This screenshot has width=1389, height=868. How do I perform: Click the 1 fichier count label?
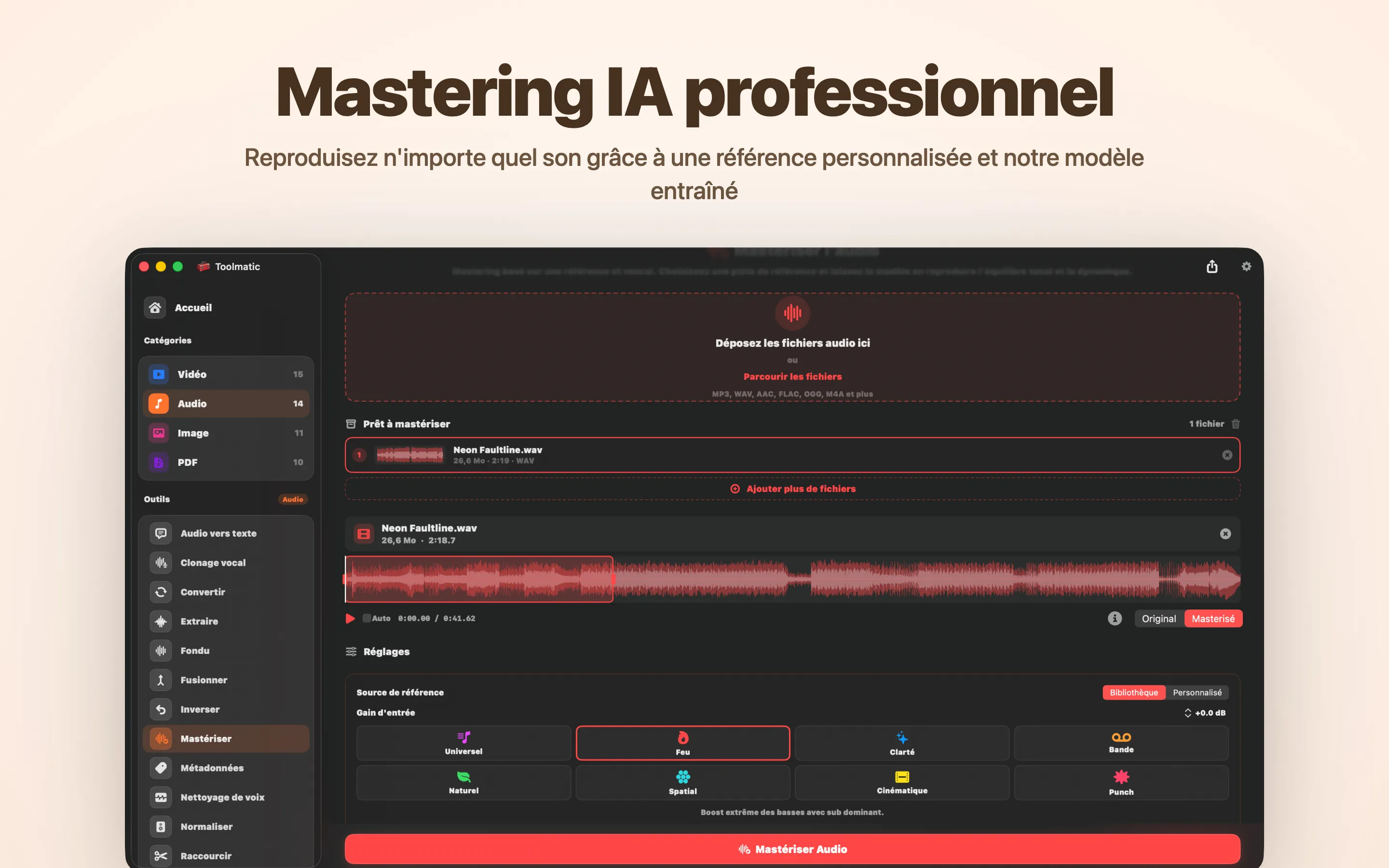[1207, 424]
